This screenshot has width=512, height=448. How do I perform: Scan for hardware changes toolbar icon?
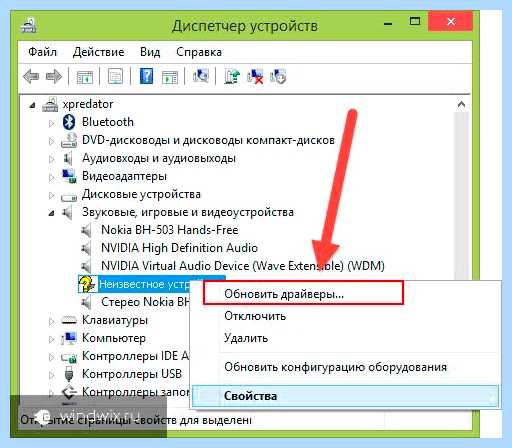pyautogui.click(x=201, y=76)
